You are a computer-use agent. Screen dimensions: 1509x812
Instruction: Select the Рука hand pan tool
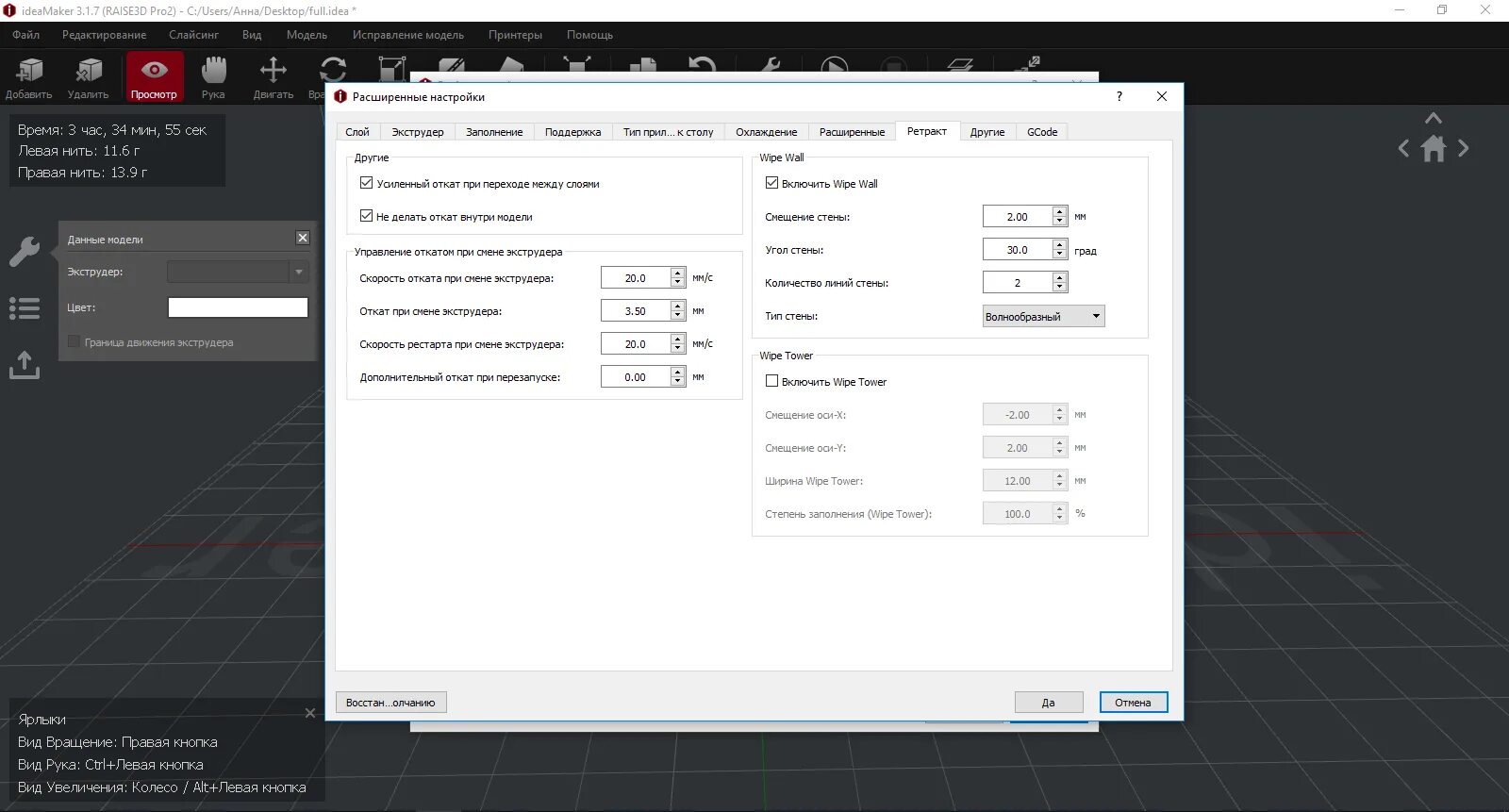[x=213, y=77]
